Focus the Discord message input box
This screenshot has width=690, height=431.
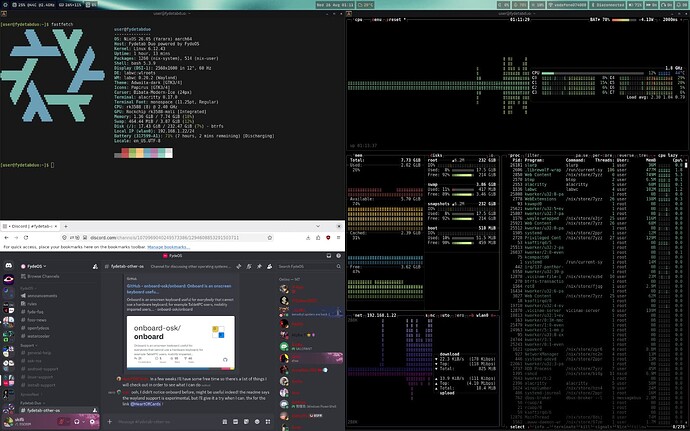point(167,422)
